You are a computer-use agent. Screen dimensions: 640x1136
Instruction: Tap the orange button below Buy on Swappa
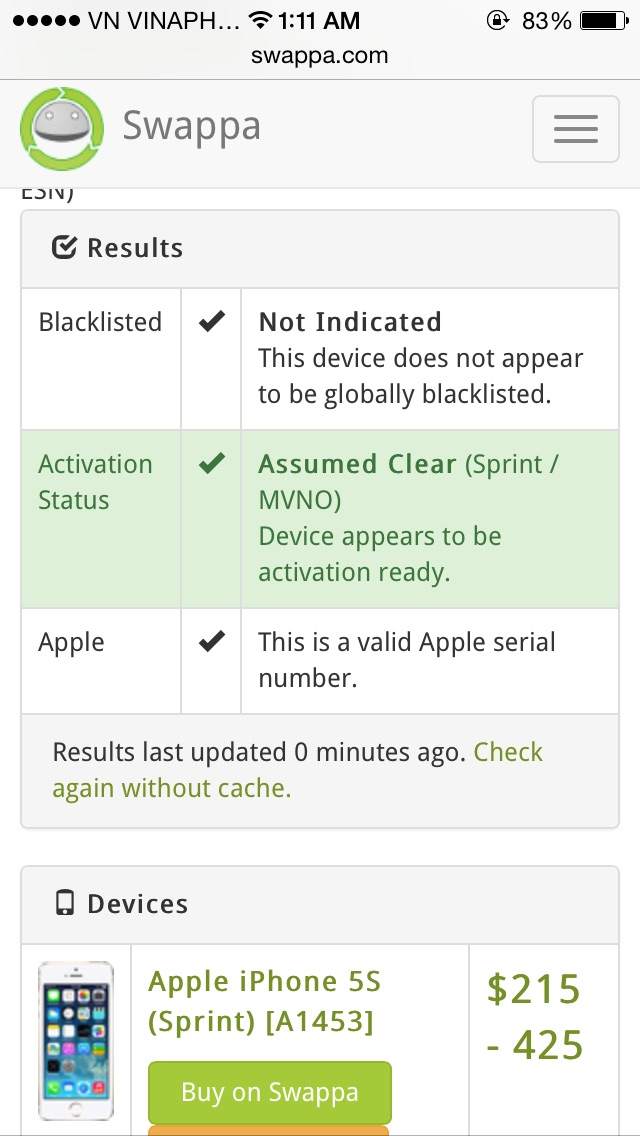pyautogui.click(x=269, y=1130)
